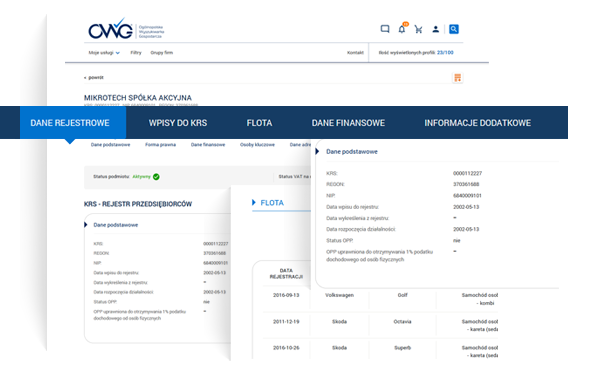
Task: Collapse Dane podstawowe in the right panel
Action: (x=317, y=152)
